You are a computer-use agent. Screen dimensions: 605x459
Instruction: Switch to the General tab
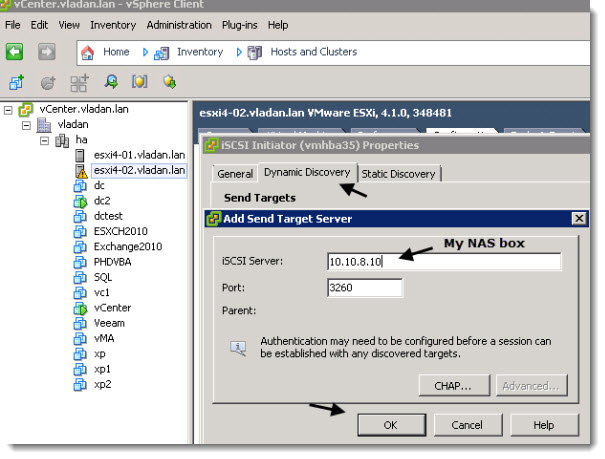point(235,174)
